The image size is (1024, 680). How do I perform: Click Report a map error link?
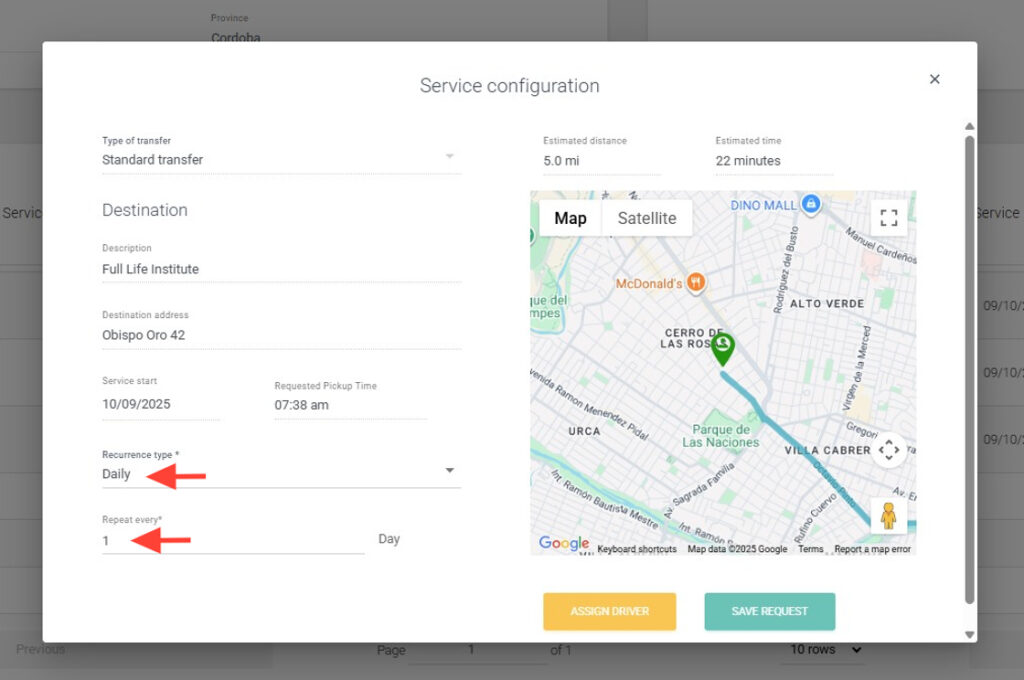point(872,549)
